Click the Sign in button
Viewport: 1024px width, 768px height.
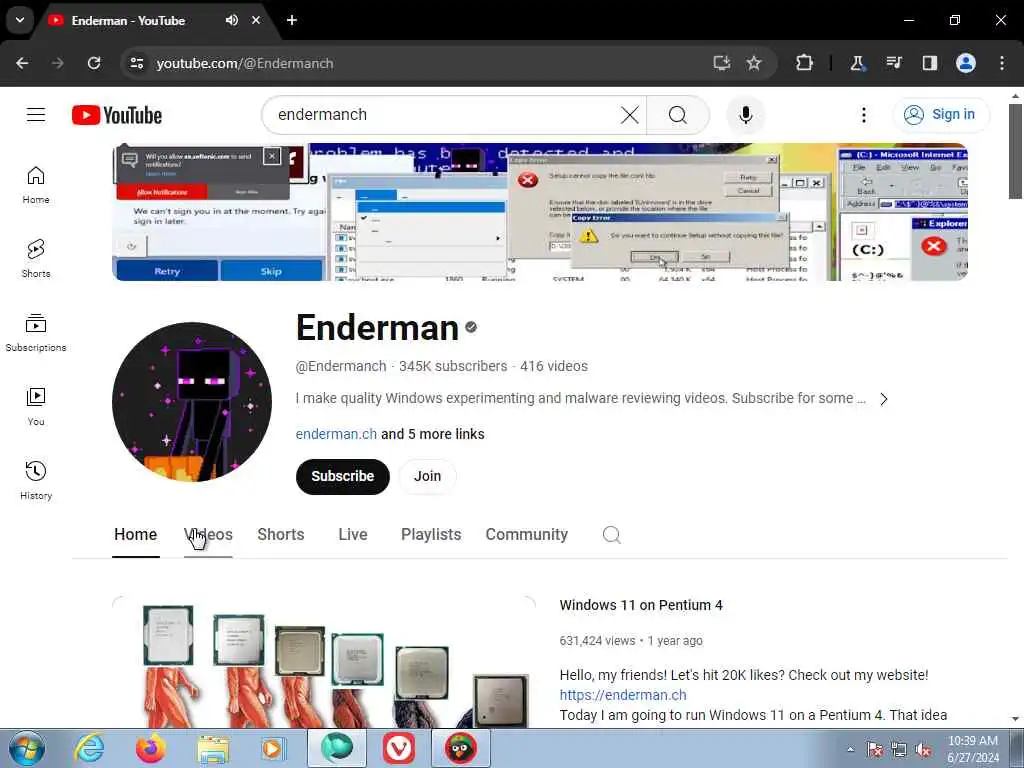[941, 115]
